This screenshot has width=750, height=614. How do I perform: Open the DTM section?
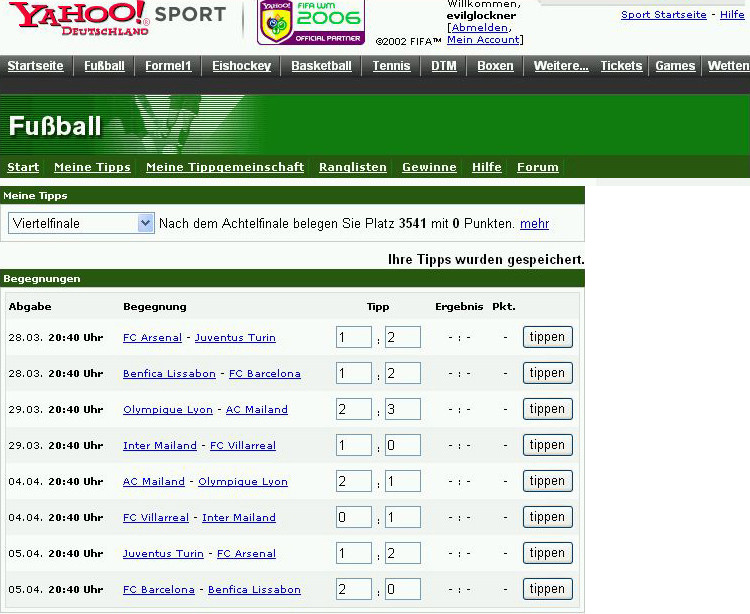coord(444,66)
